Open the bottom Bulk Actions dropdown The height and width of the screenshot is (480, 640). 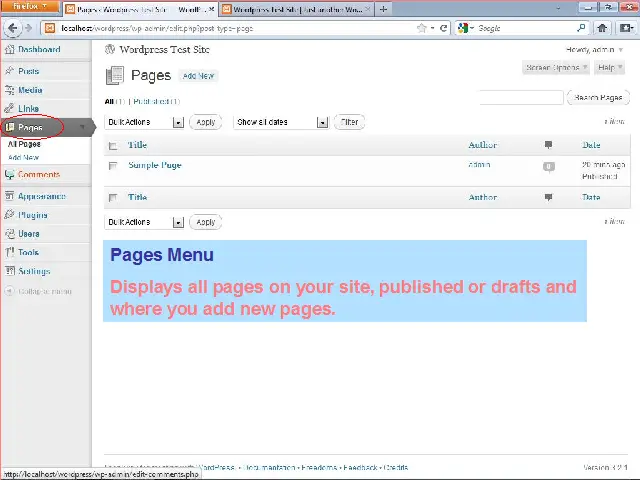tap(144, 222)
